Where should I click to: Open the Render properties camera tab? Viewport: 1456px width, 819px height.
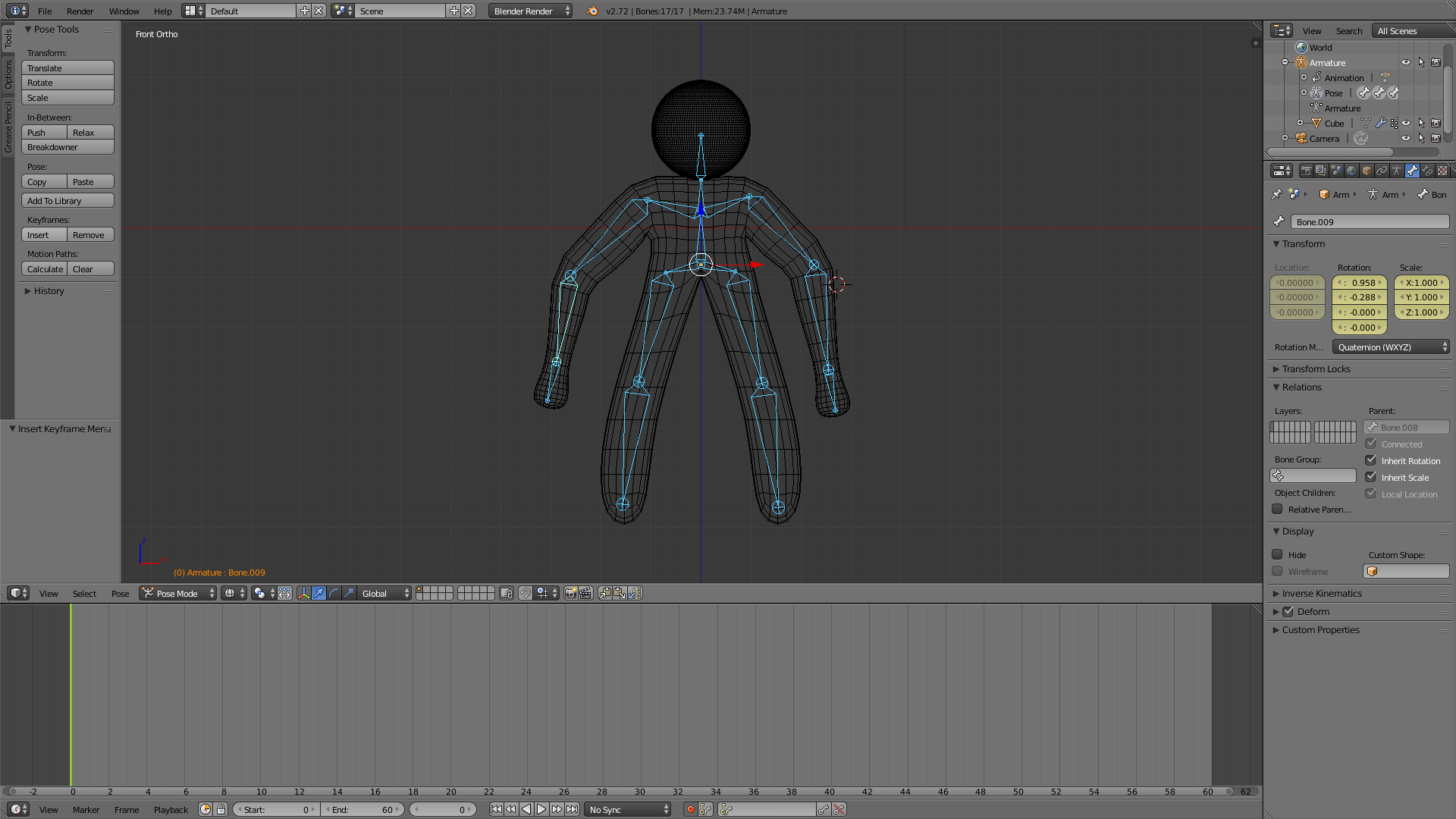[x=1306, y=171]
